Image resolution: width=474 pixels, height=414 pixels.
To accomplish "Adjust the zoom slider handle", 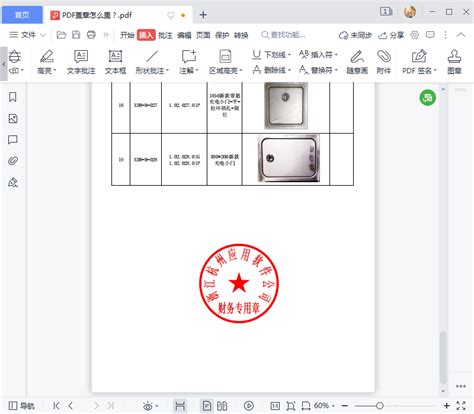I will (379, 406).
